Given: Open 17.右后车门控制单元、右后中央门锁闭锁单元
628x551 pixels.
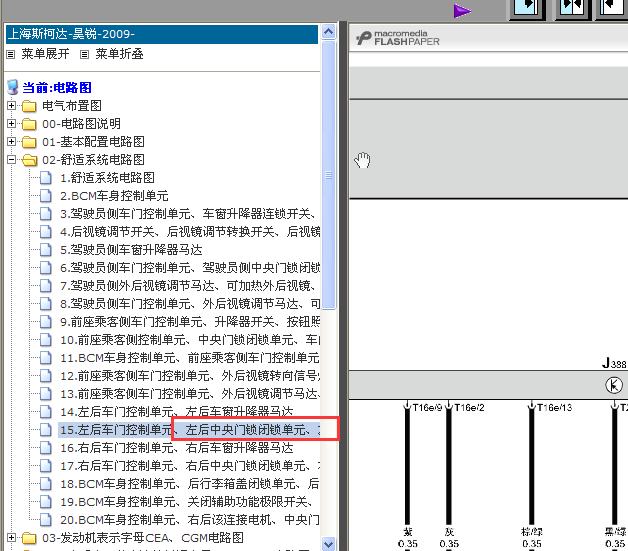Looking at the screenshot, I should 190,466.
